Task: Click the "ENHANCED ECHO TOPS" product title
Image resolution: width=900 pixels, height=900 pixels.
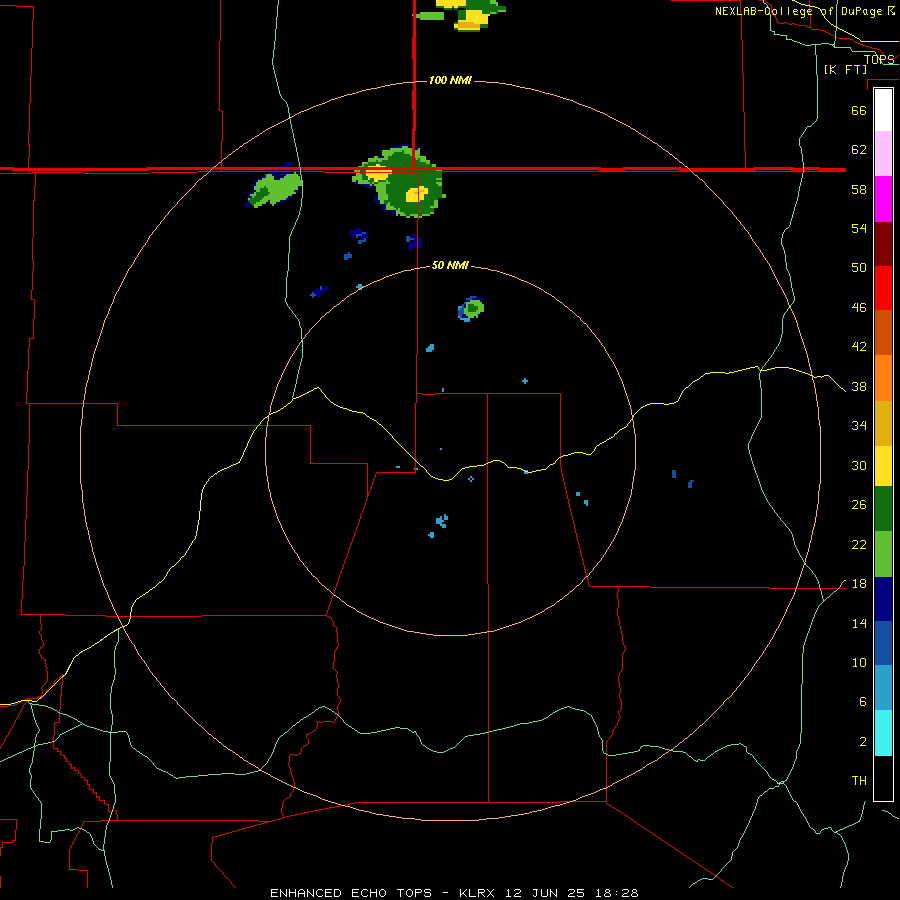Action: coord(351,893)
